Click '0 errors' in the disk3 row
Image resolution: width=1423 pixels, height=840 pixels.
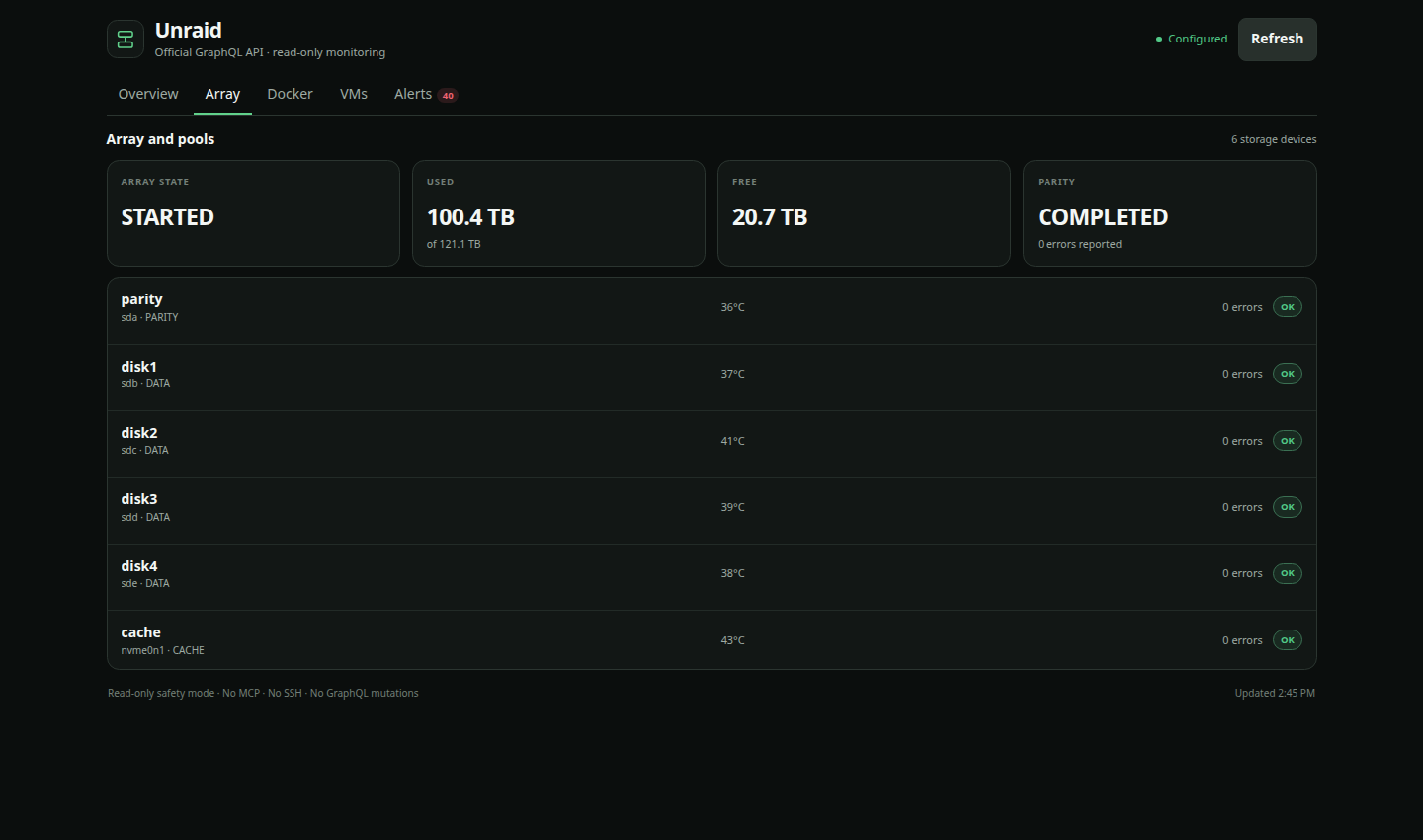click(1242, 507)
